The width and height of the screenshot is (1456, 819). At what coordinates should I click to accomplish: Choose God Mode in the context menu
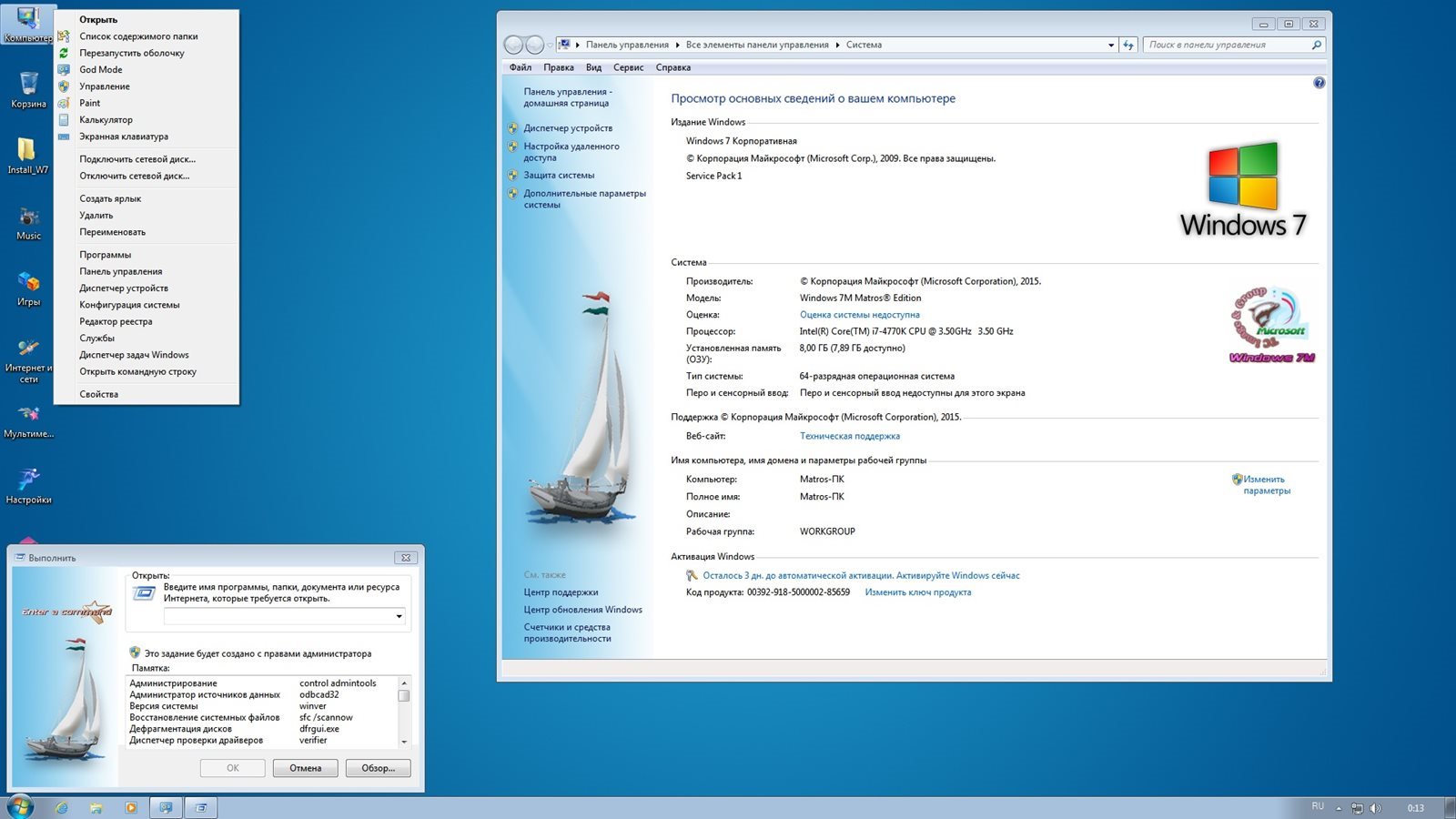(x=146, y=69)
